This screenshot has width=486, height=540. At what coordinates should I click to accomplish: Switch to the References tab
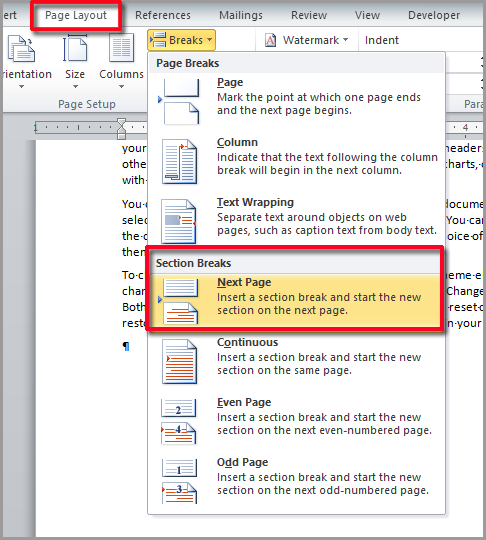click(163, 15)
